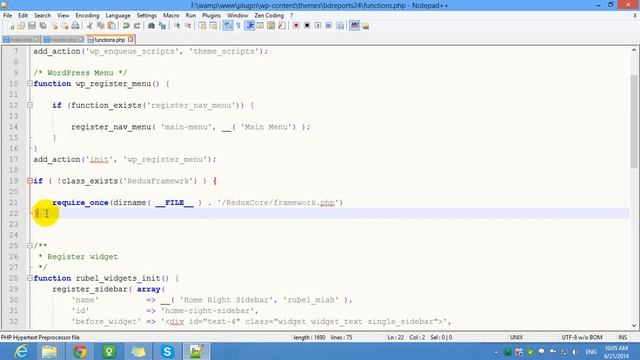Collapse the class_exists if block fold
Screen dimensions: 640x360
[29, 181]
